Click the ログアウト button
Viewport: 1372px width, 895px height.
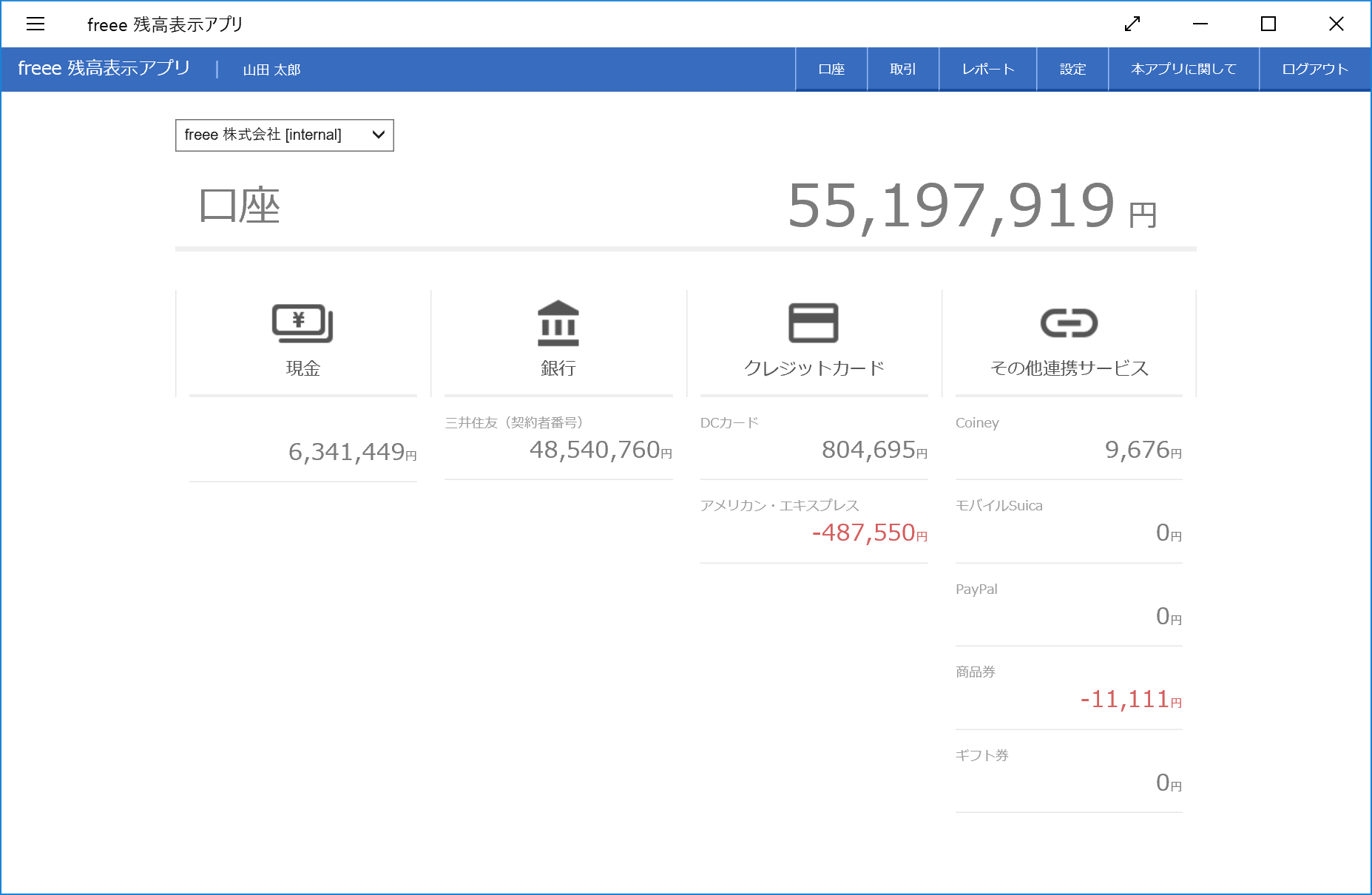coord(1315,70)
